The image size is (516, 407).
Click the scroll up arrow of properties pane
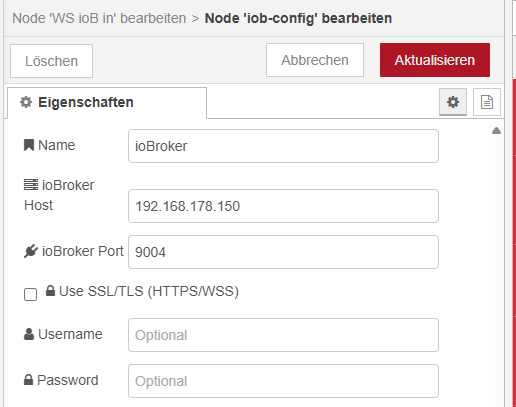(496, 131)
